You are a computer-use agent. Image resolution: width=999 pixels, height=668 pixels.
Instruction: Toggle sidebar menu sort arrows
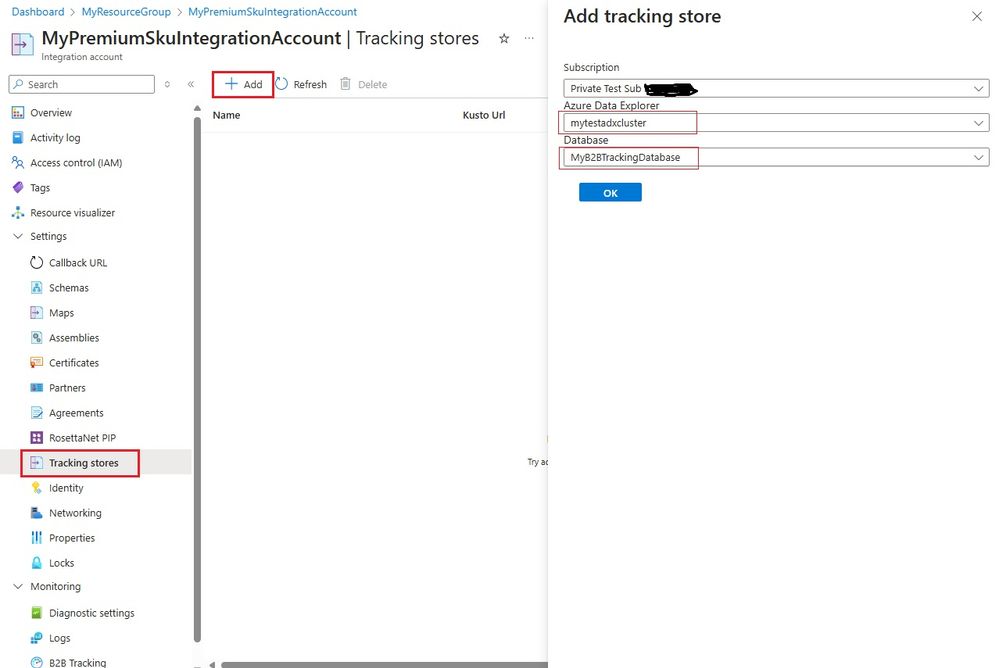(x=167, y=84)
